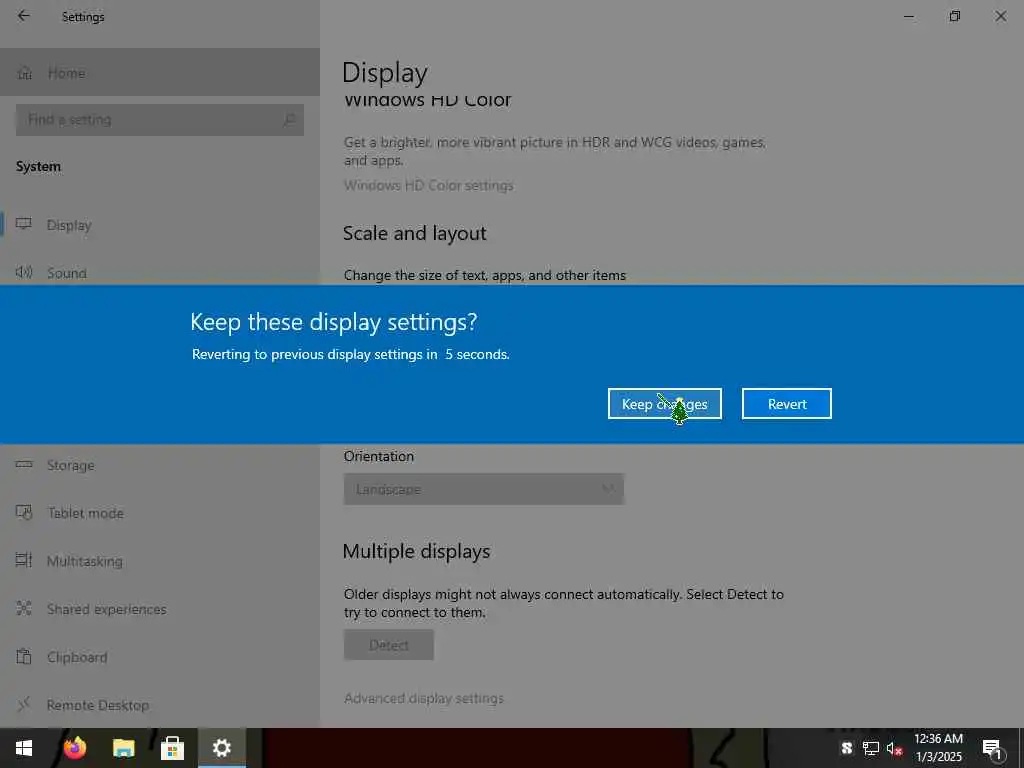Open Microsoft Store from taskbar
Viewport: 1024px width, 768px height.
click(172, 748)
